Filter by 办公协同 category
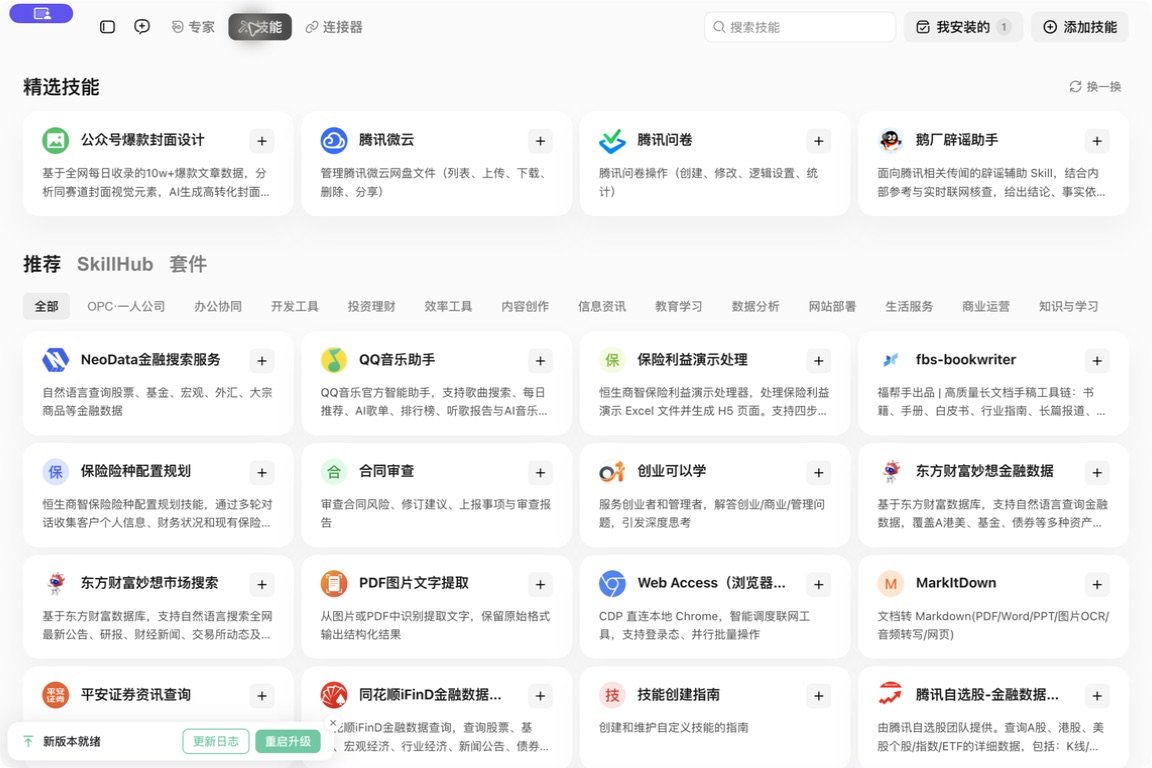This screenshot has height=768, width=1152. click(x=217, y=306)
